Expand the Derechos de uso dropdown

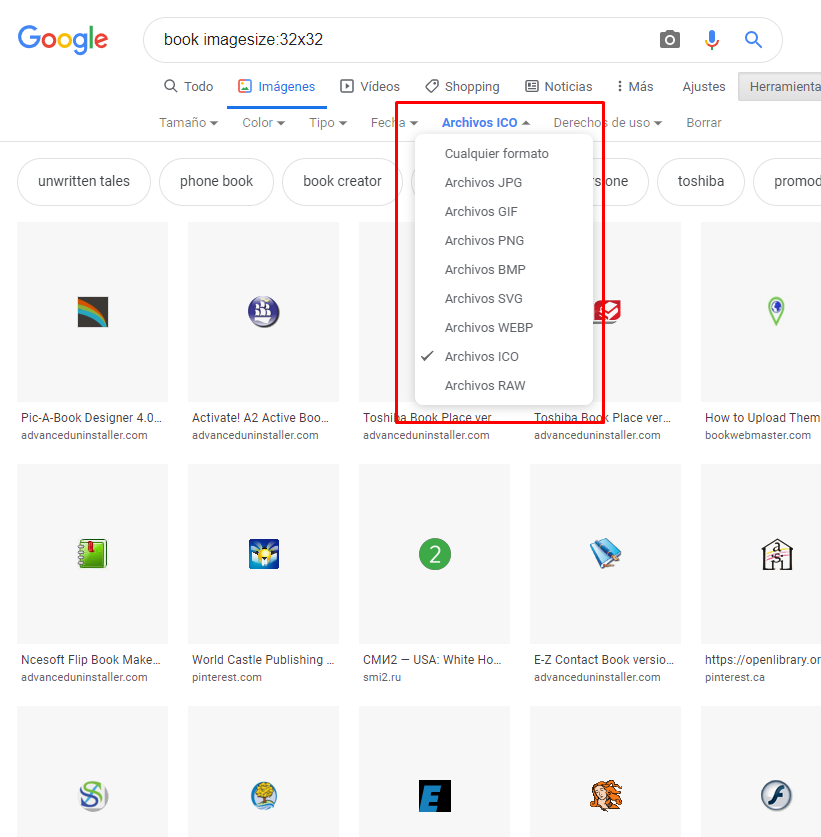coord(607,123)
